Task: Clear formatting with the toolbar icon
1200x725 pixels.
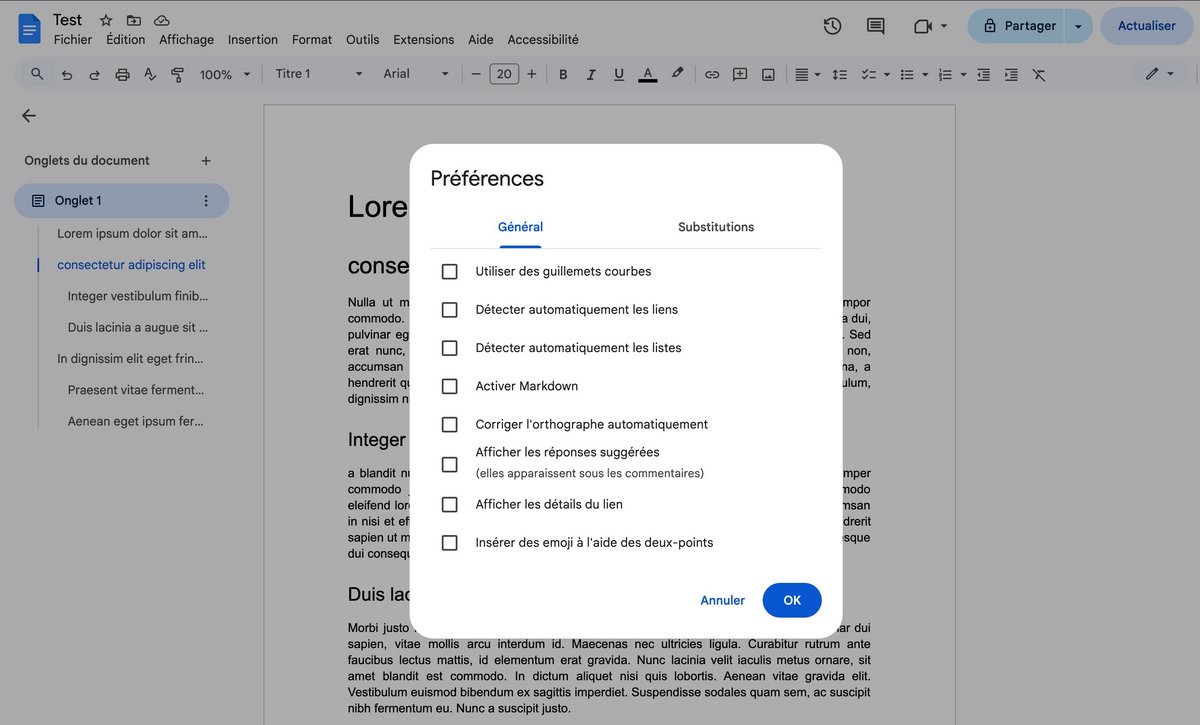Action: click(x=1038, y=73)
